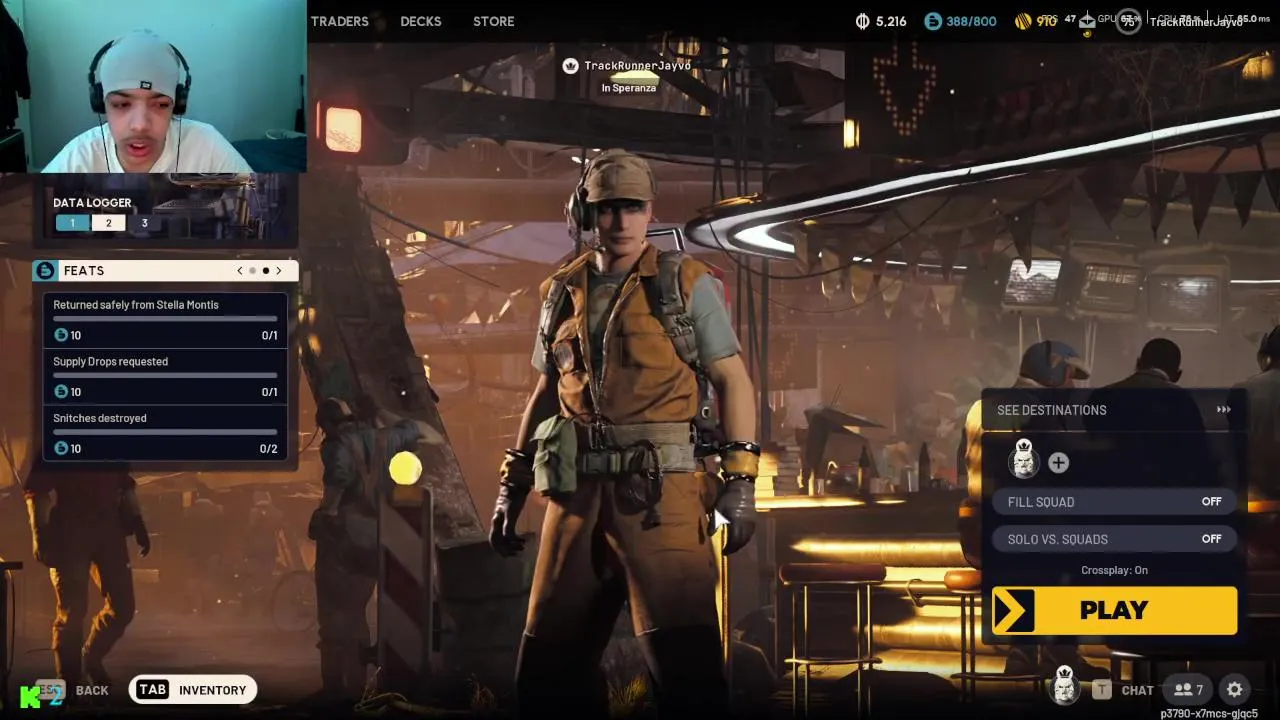Image resolution: width=1280 pixels, height=720 pixels.
Task: Click the Feats header icon
Action: (x=45, y=271)
